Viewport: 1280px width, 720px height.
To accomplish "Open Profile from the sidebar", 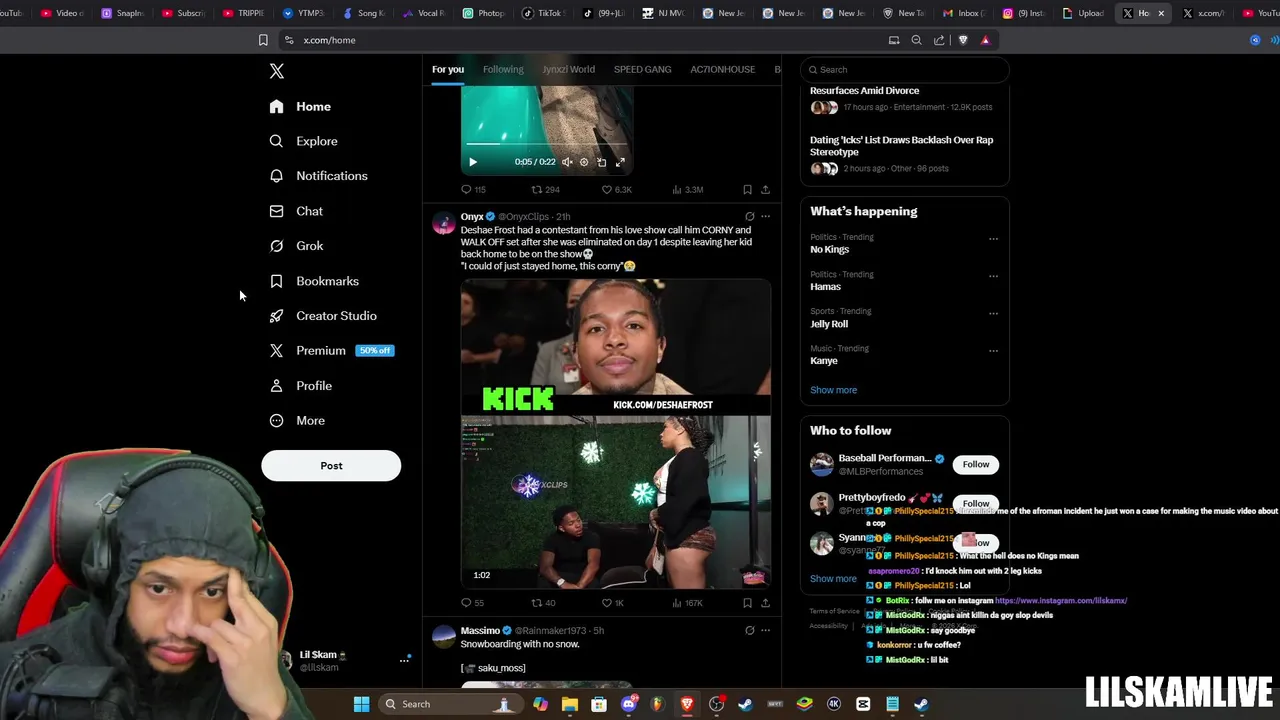I will (x=301, y=386).
